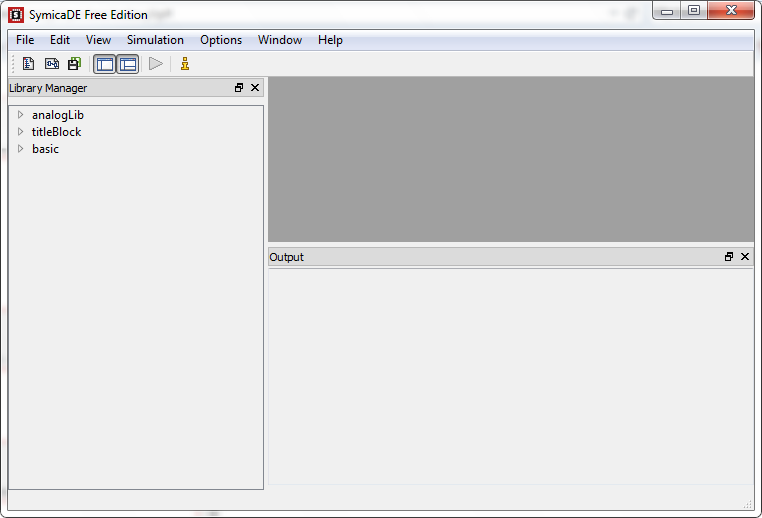Click the save all floppy disks icon
762x518 pixels.
[74, 64]
